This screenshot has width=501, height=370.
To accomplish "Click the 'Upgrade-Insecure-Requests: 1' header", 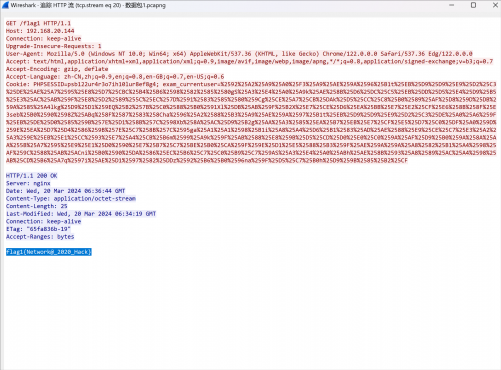I will (x=53, y=46).
